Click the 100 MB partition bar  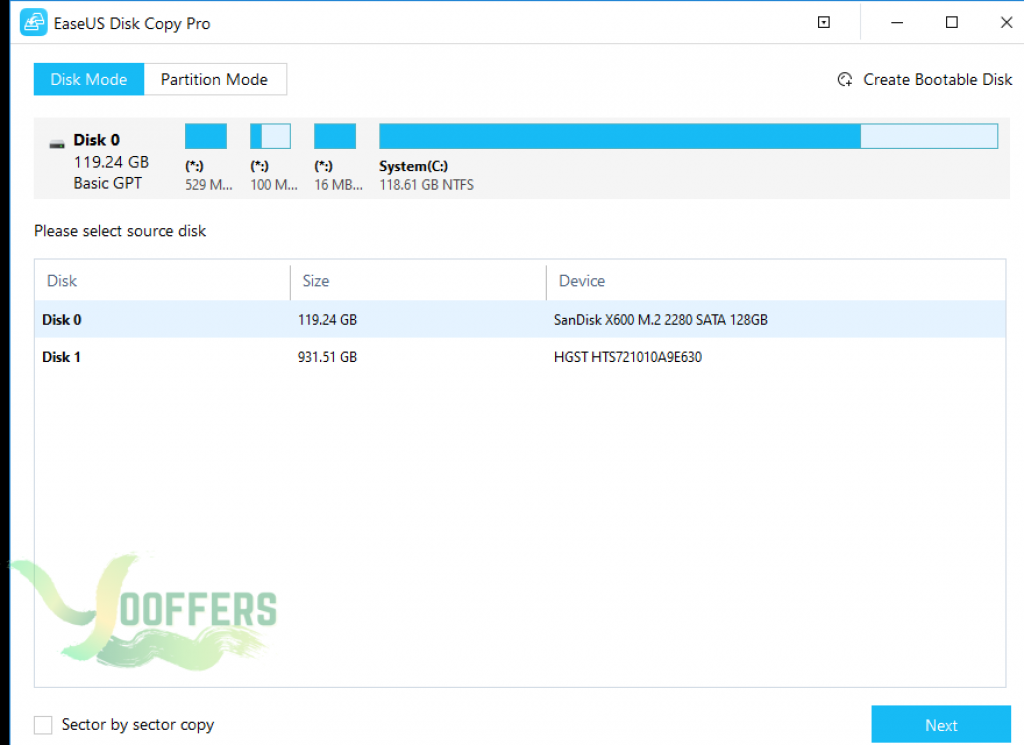tap(270, 136)
